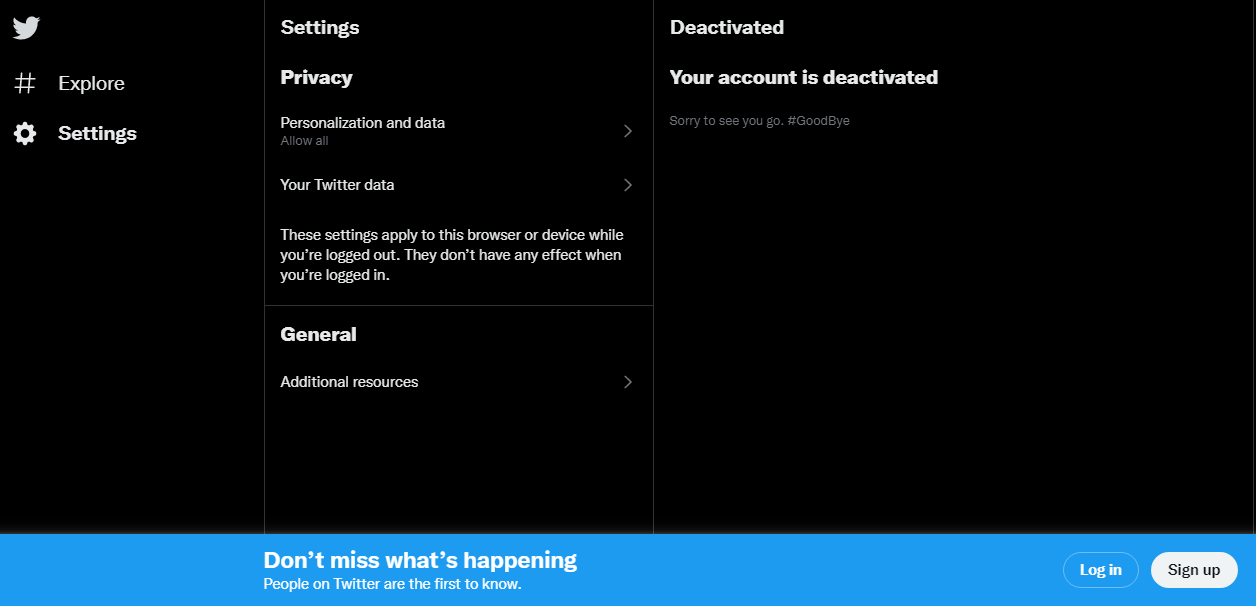Click the General section heading

(318, 334)
